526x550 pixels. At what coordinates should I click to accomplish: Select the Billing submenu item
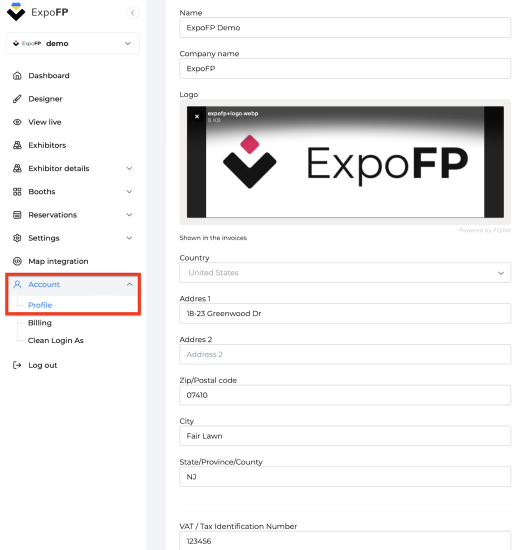(x=40, y=323)
